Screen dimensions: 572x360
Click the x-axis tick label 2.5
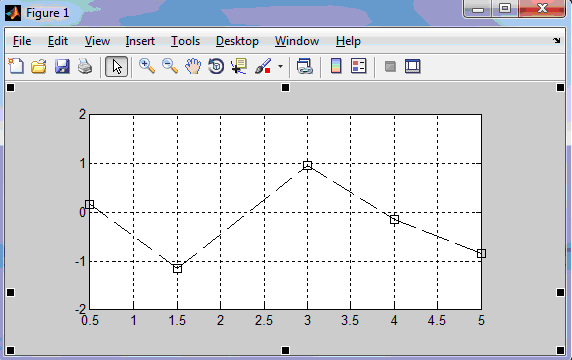point(264,321)
